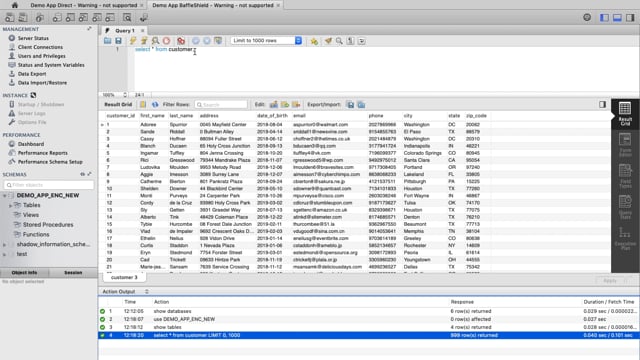Expand the Management panel icon
This screenshot has height=360, width=640.
(89, 29)
